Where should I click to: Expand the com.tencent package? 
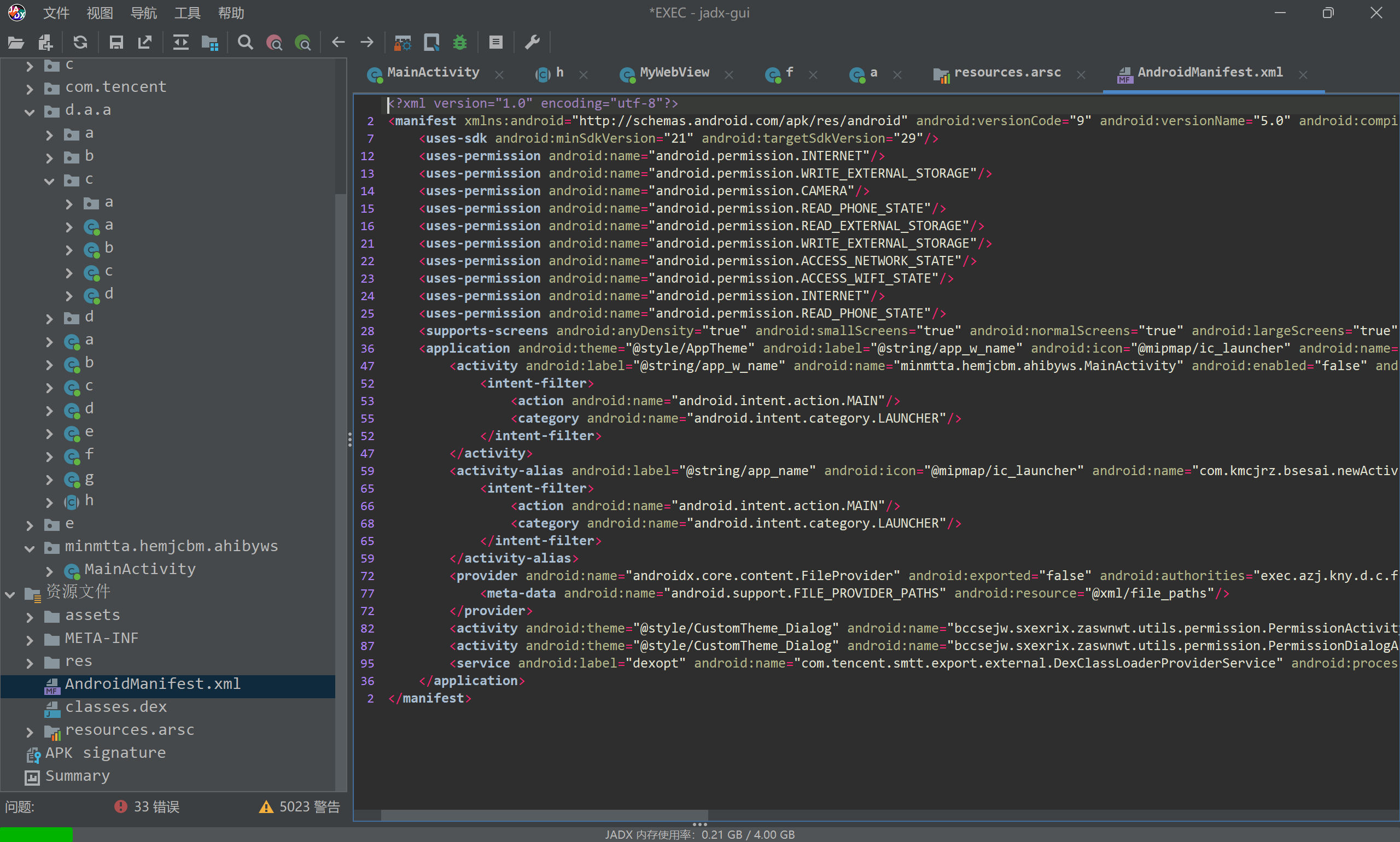[30, 88]
